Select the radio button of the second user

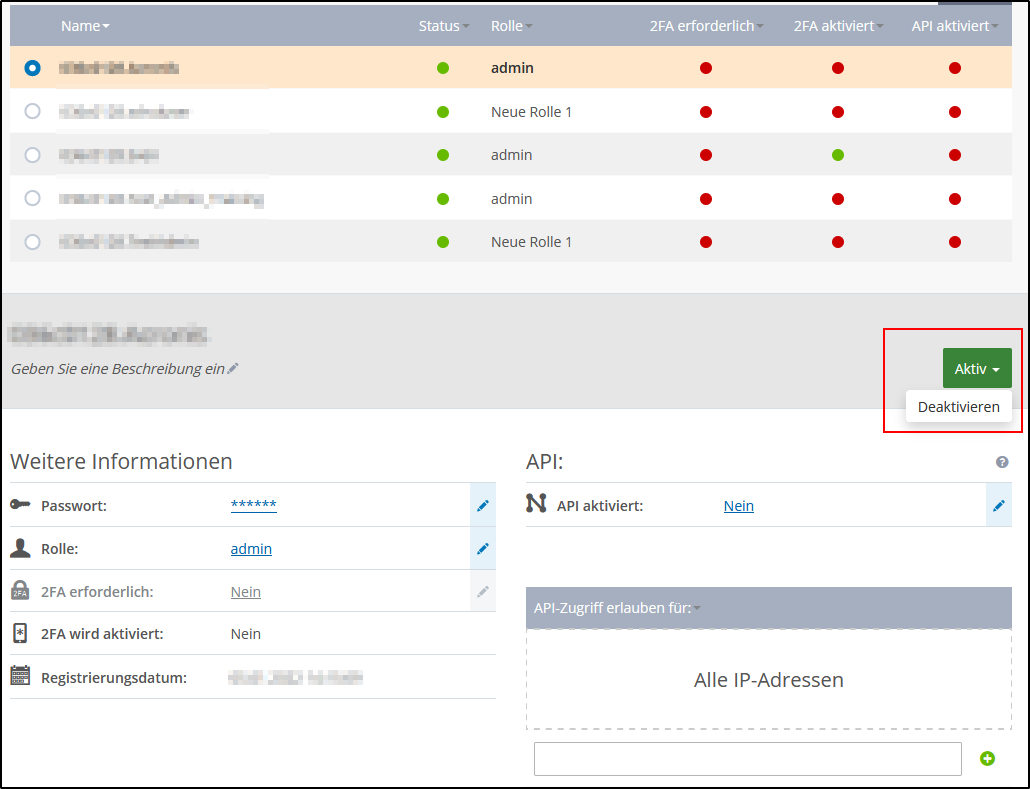pos(33,111)
